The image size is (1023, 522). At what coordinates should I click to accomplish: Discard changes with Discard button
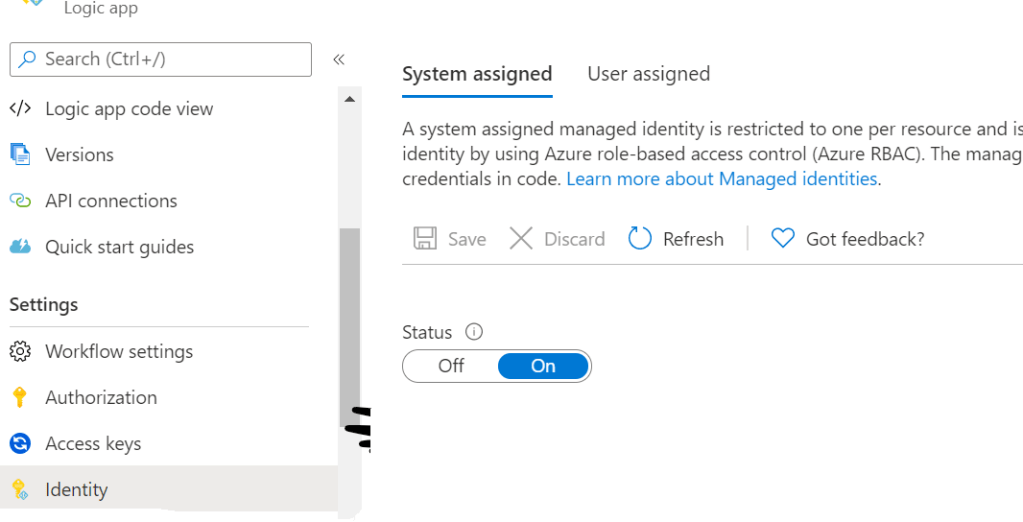557,239
